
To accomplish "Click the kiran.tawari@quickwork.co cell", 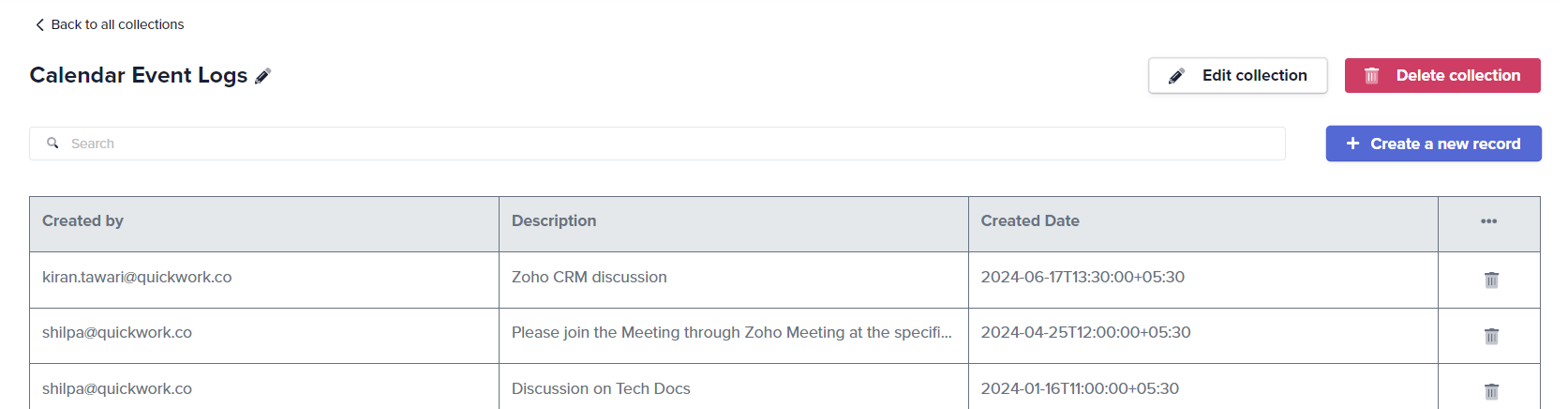I will tap(137, 278).
